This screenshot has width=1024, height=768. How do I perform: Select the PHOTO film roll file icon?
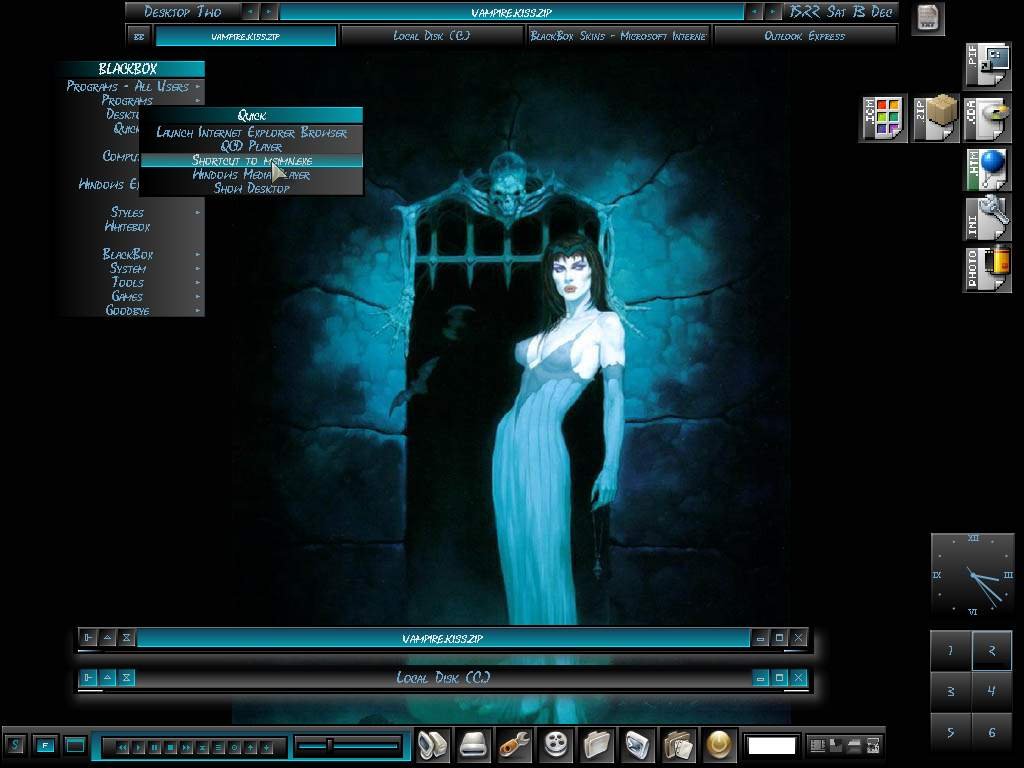[987, 268]
